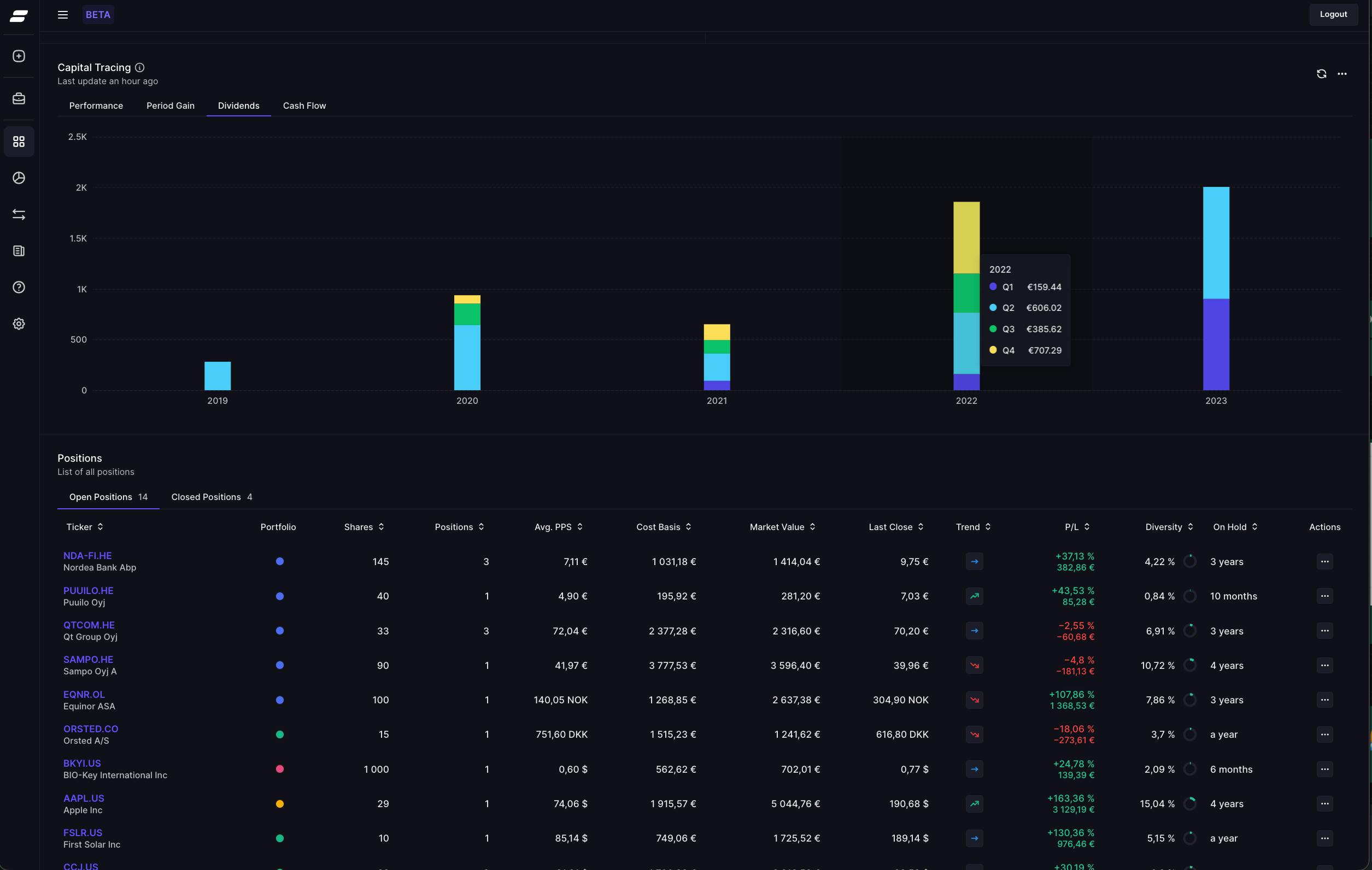This screenshot has height=870, width=1372.
Task: Sort table by On Hold column
Action: 1235,526
